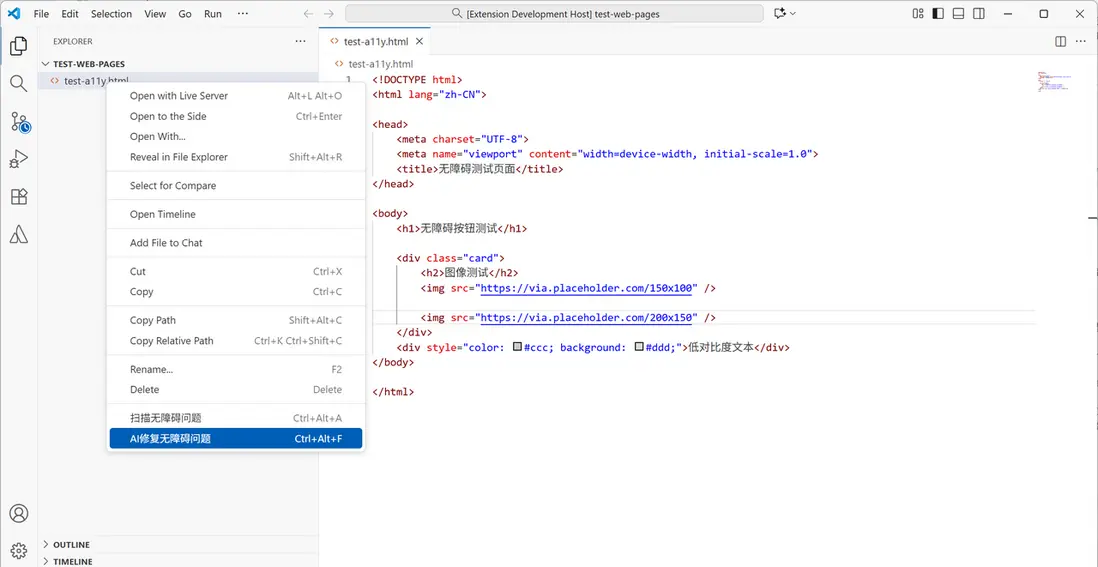Open the Extensions view
Viewport: 1098px width, 567px height.
pyautogui.click(x=18, y=197)
